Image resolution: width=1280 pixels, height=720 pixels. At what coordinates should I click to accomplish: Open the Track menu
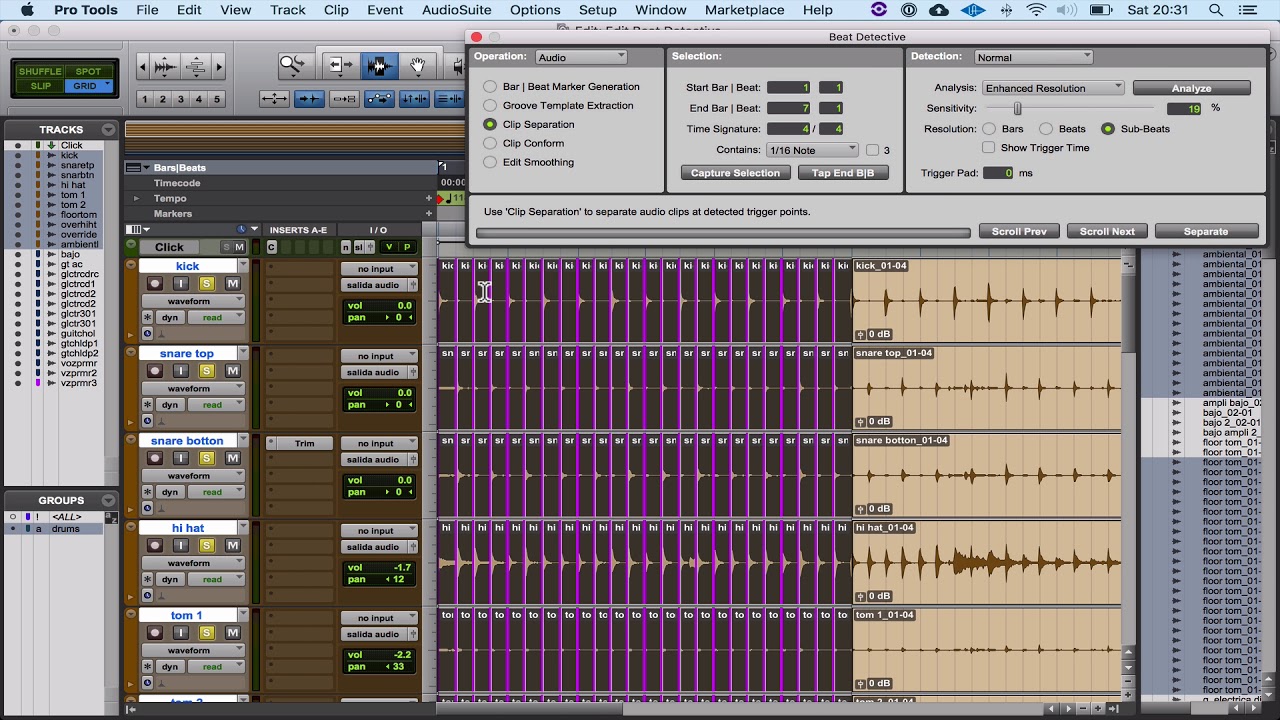pyautogui.click(x=288, y=10)
